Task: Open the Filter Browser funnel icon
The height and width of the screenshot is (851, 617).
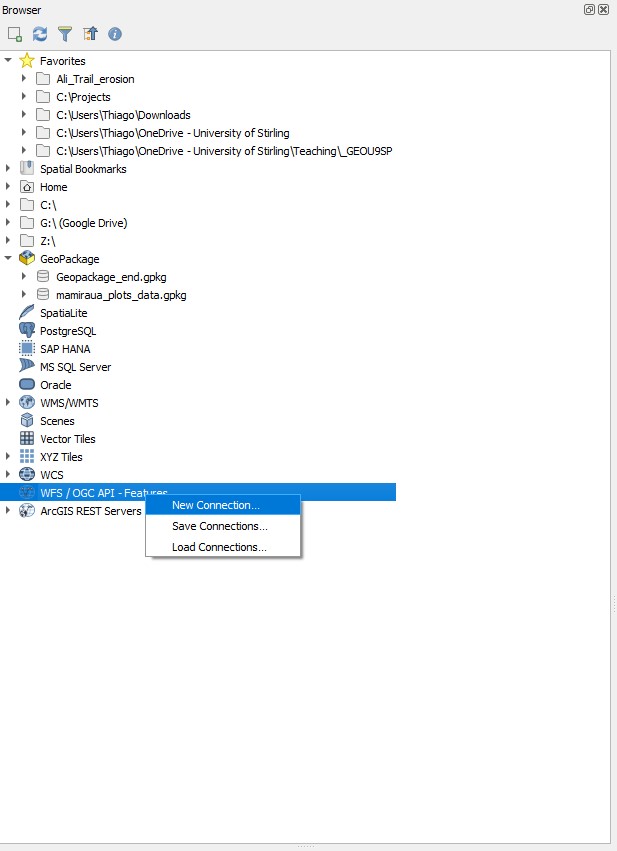Action: click(65, 34)
